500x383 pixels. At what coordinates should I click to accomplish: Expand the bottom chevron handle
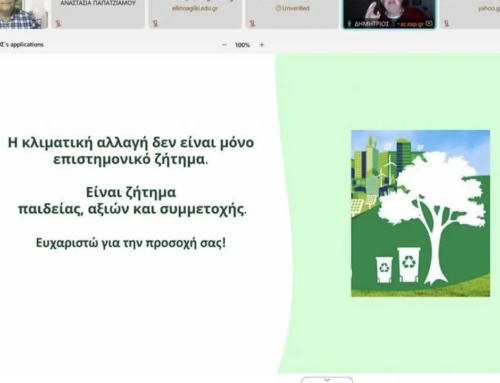pos(327,380)
